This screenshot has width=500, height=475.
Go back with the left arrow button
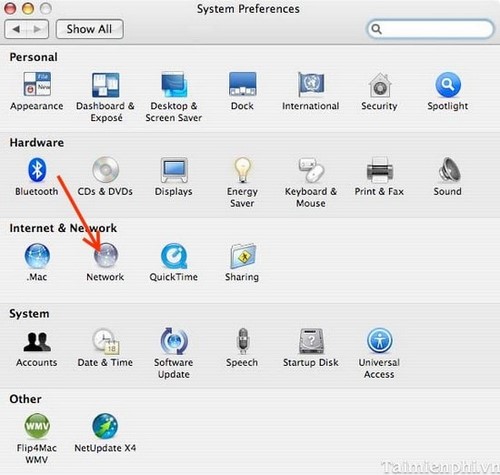point(16,29)
